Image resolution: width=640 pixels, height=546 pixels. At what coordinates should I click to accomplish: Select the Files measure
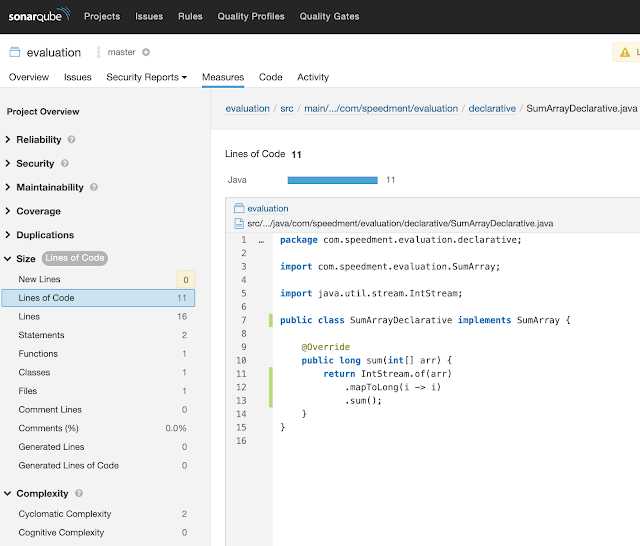coord(98,391)
